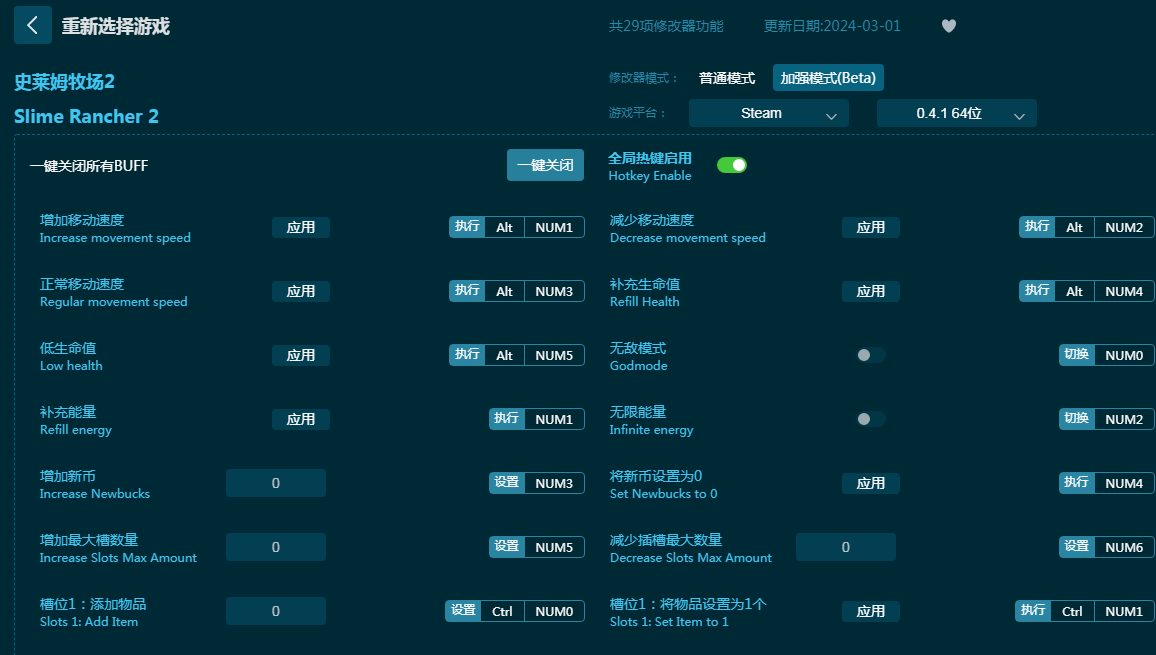Screen dimensions: 1156x655
Task: Click the 史莱姆牧场2 game name
Action: click(65, 82)
